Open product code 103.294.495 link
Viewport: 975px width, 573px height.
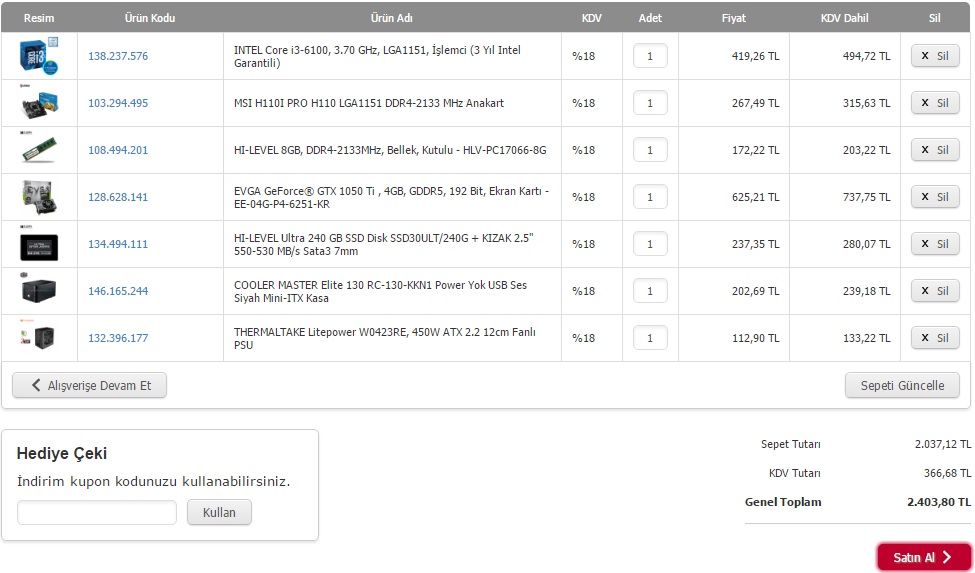[118, 103]
